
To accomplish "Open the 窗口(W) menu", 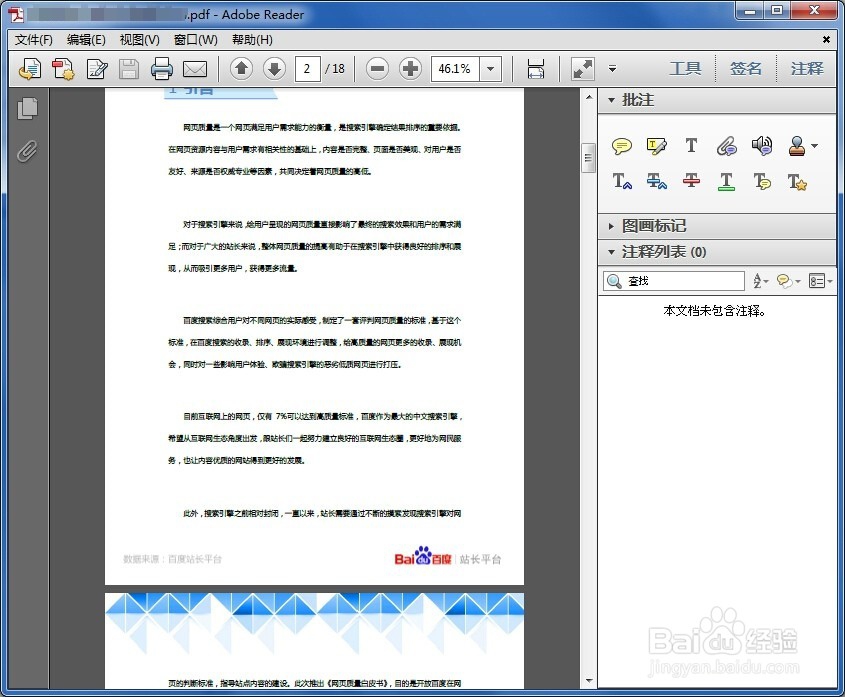I will point(196,40).
